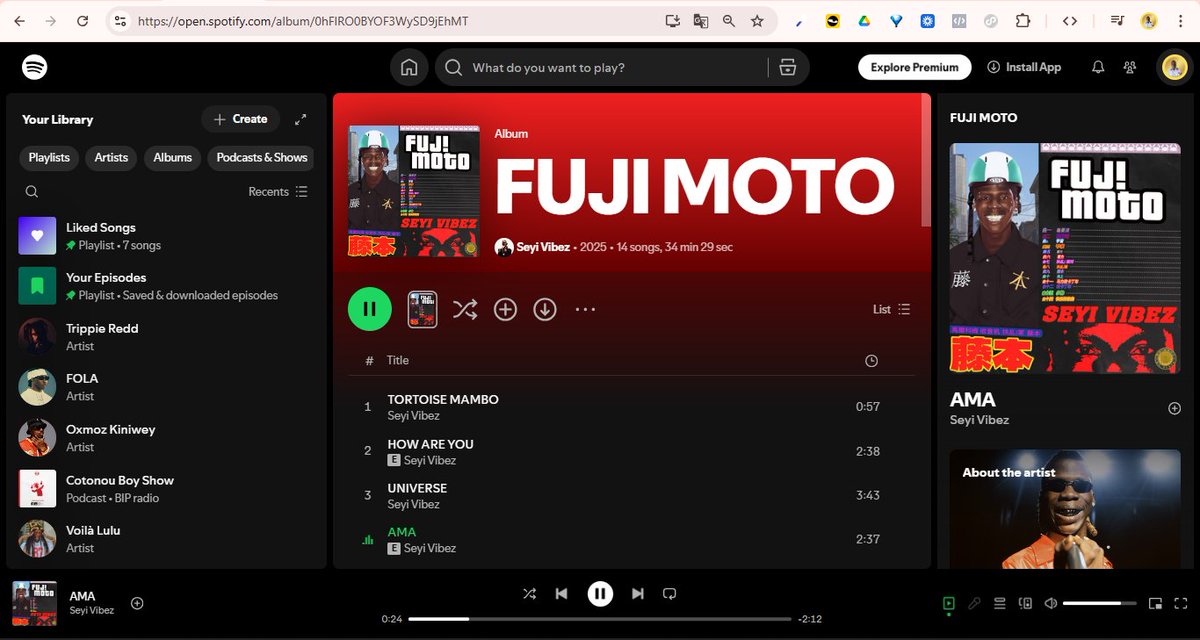Click the song progress bar
Viewport: 1200px width, 640px height.
coord(600,619)
